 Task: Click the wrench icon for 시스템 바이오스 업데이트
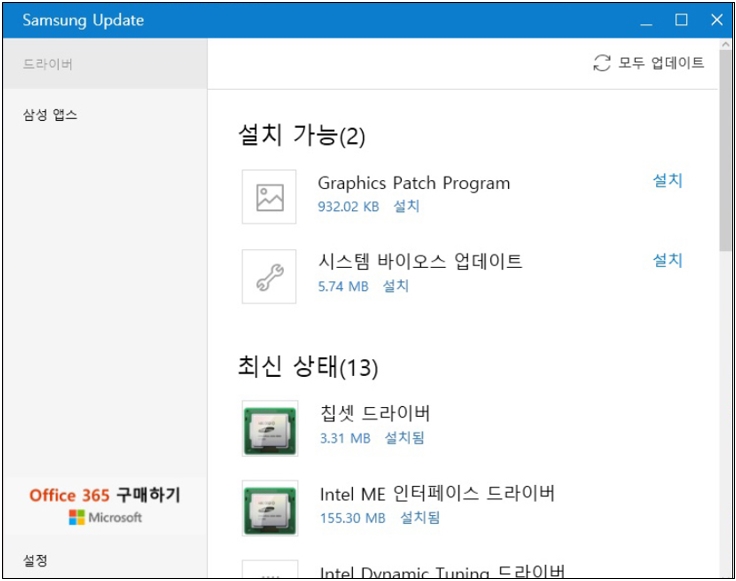click(x=269, y=276)
